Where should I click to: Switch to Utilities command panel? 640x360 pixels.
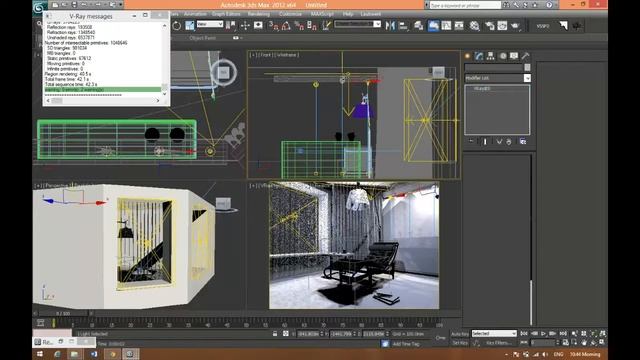[x=525, y=56]
